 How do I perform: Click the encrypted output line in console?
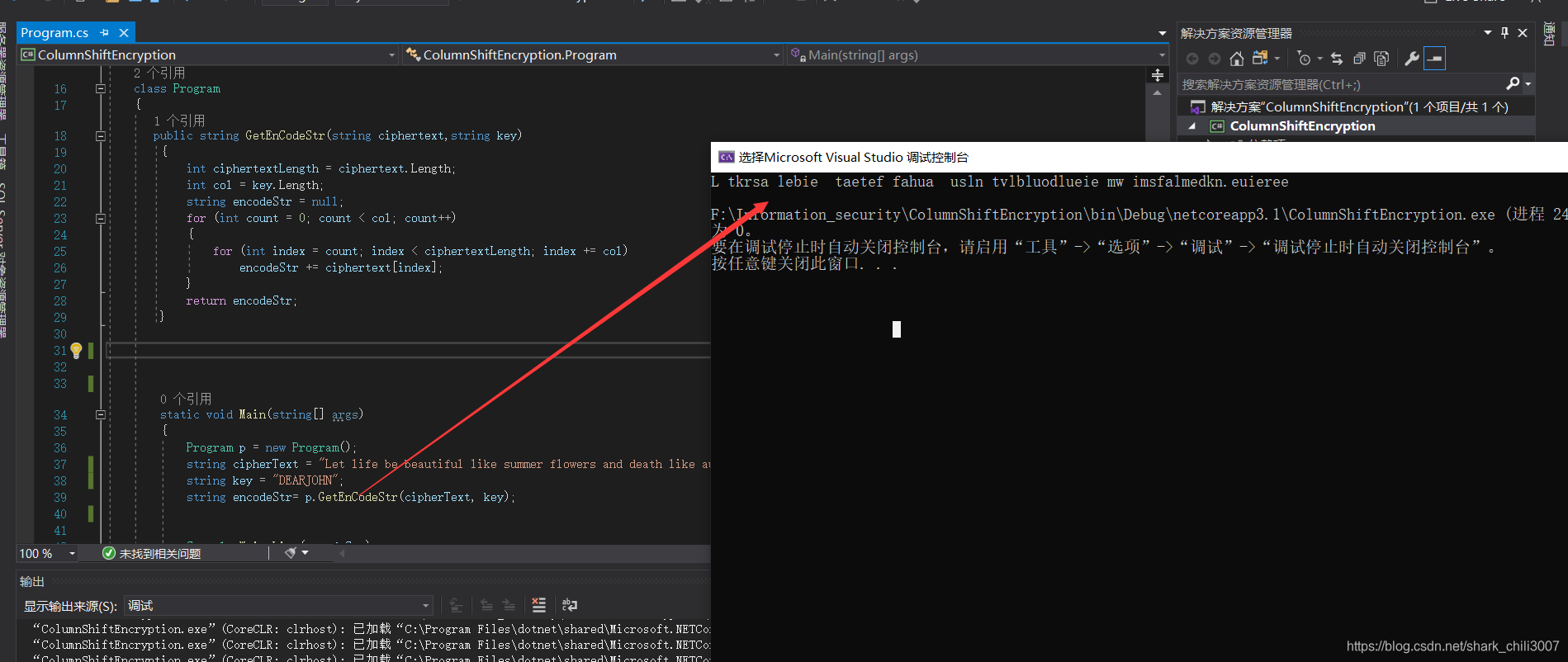(999, 182)
